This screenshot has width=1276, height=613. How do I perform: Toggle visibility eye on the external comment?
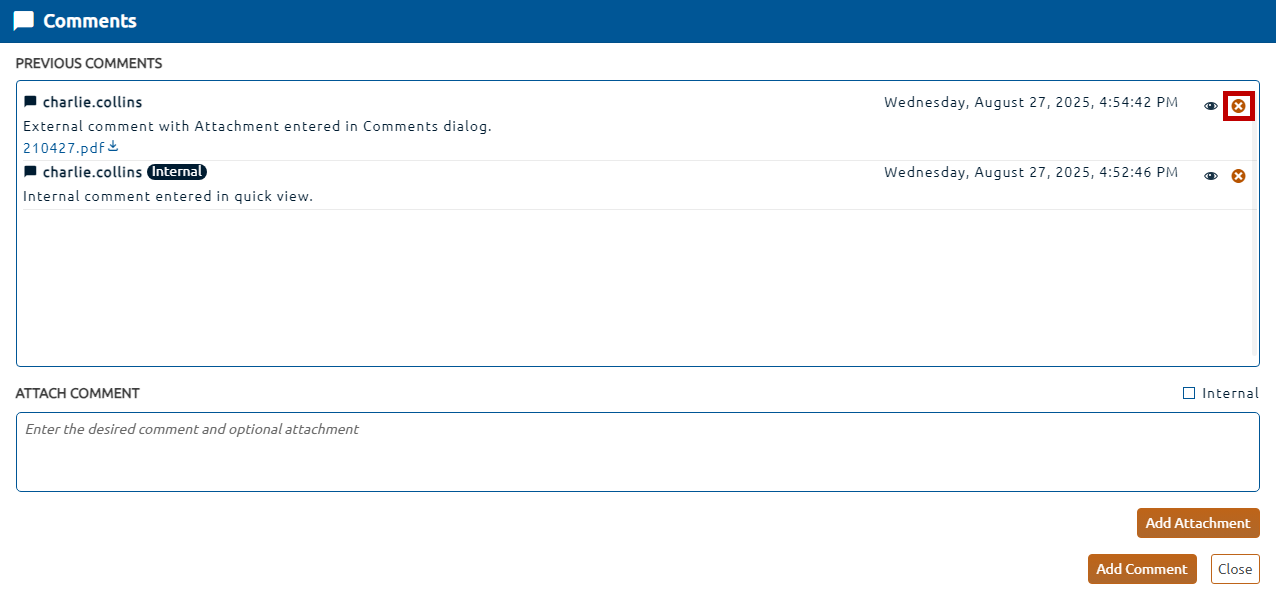tap(1210, 105)
